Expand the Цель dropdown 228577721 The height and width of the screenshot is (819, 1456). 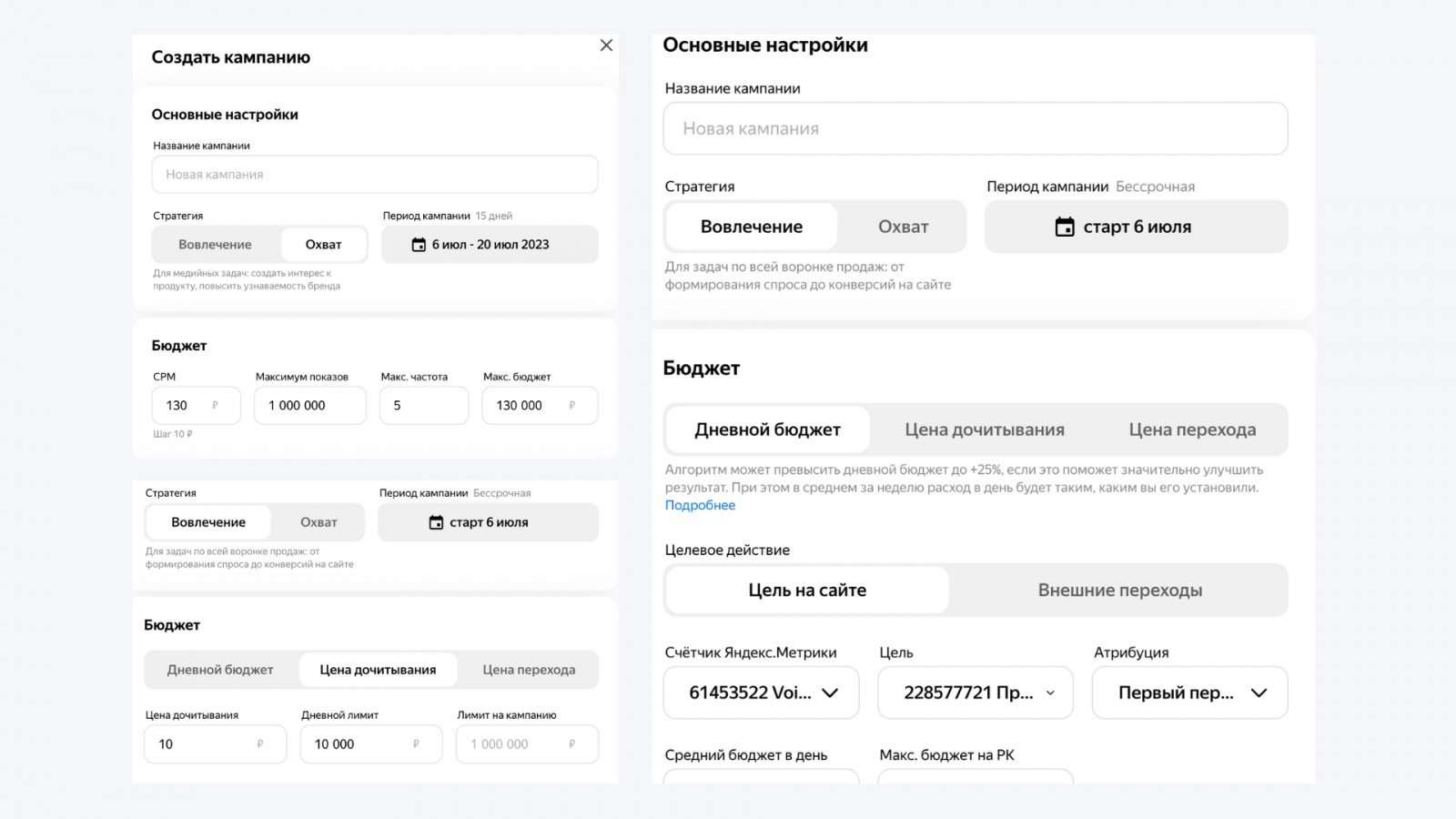pyautogui.click(x=976, y=693)
